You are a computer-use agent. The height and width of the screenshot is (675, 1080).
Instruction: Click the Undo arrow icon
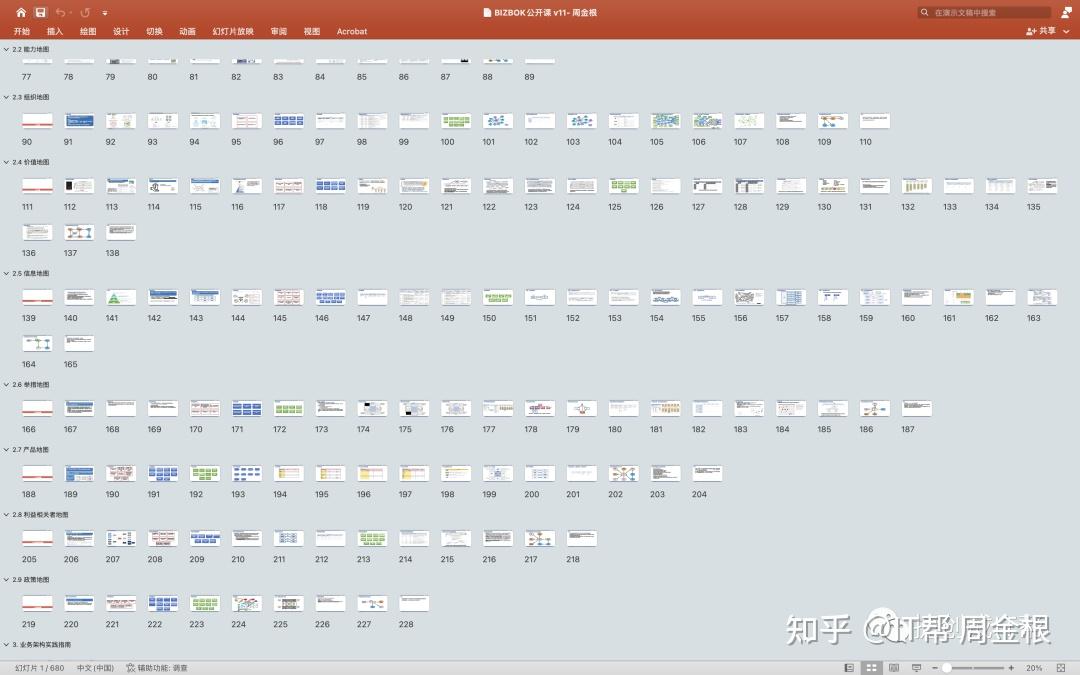61,12
